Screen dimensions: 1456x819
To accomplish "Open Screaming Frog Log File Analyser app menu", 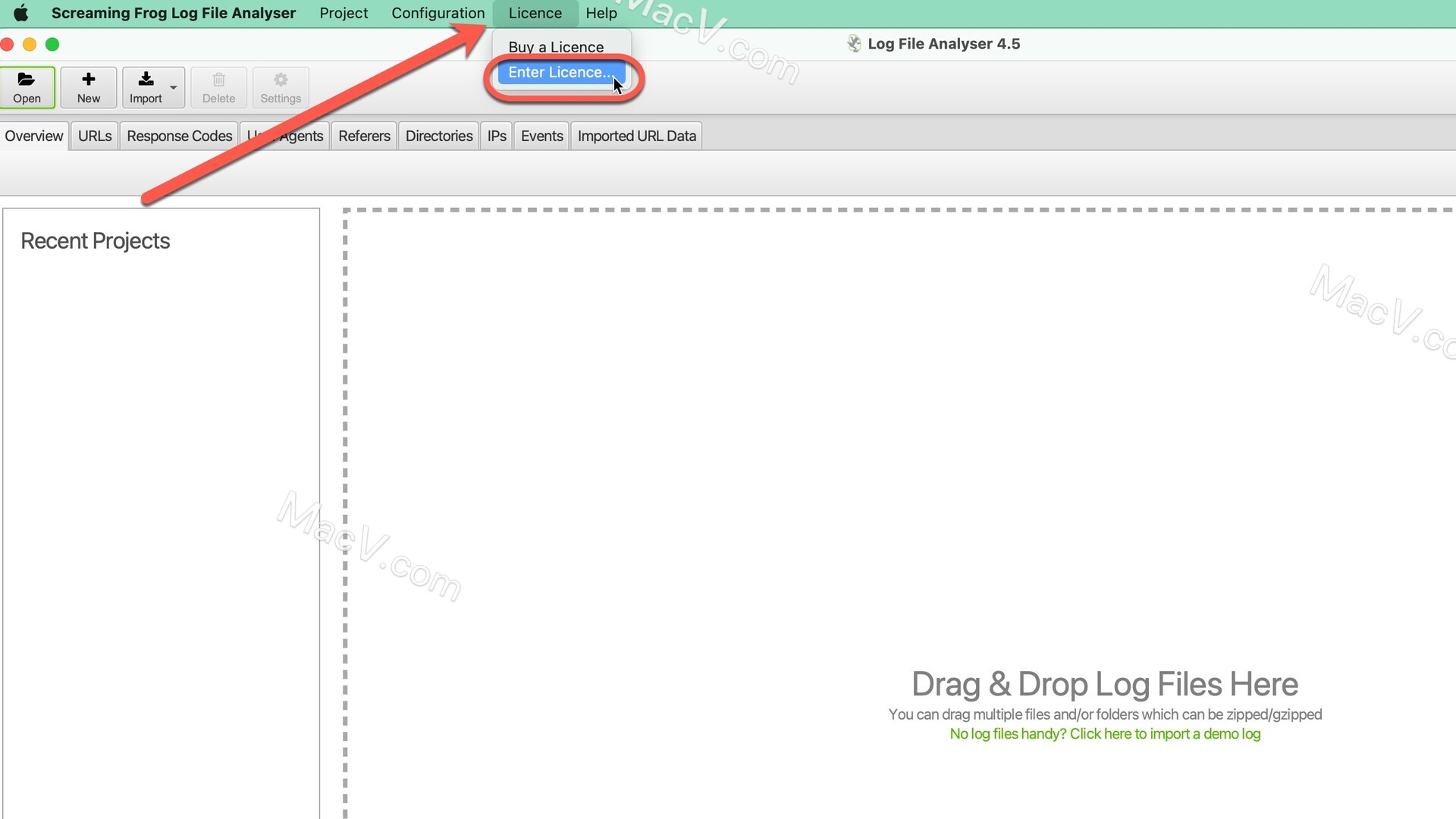I will point(174,13).
